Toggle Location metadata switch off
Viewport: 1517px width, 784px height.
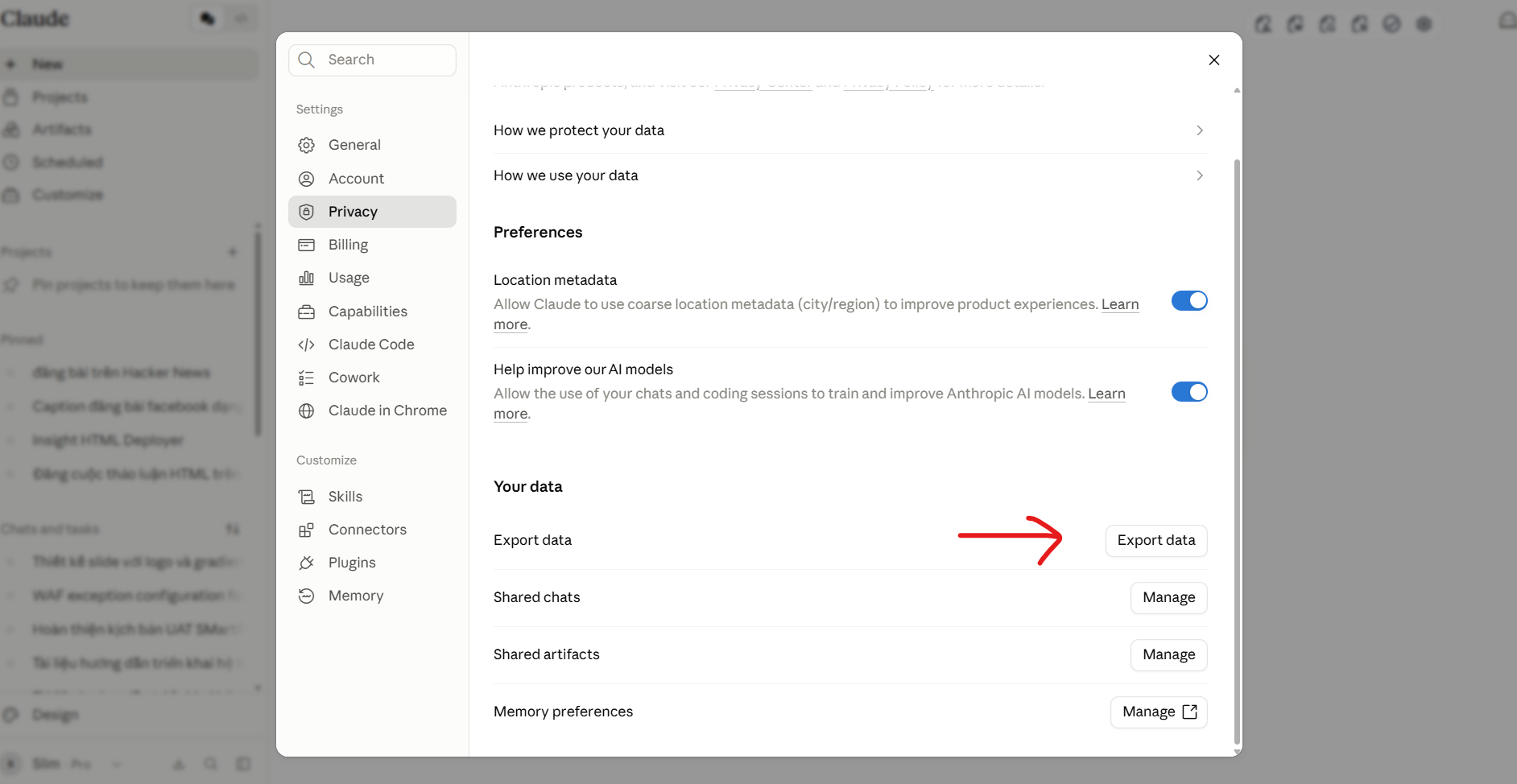[1189, 301]
